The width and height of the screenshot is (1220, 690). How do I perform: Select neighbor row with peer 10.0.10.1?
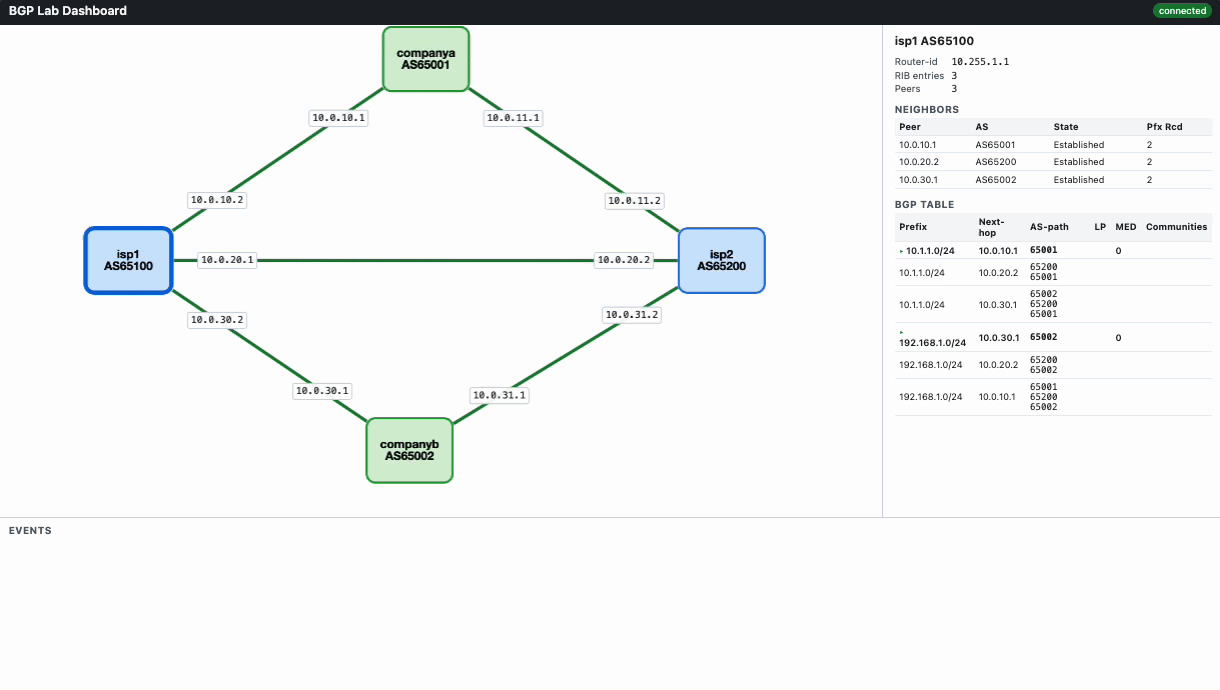click(1053, 144)
